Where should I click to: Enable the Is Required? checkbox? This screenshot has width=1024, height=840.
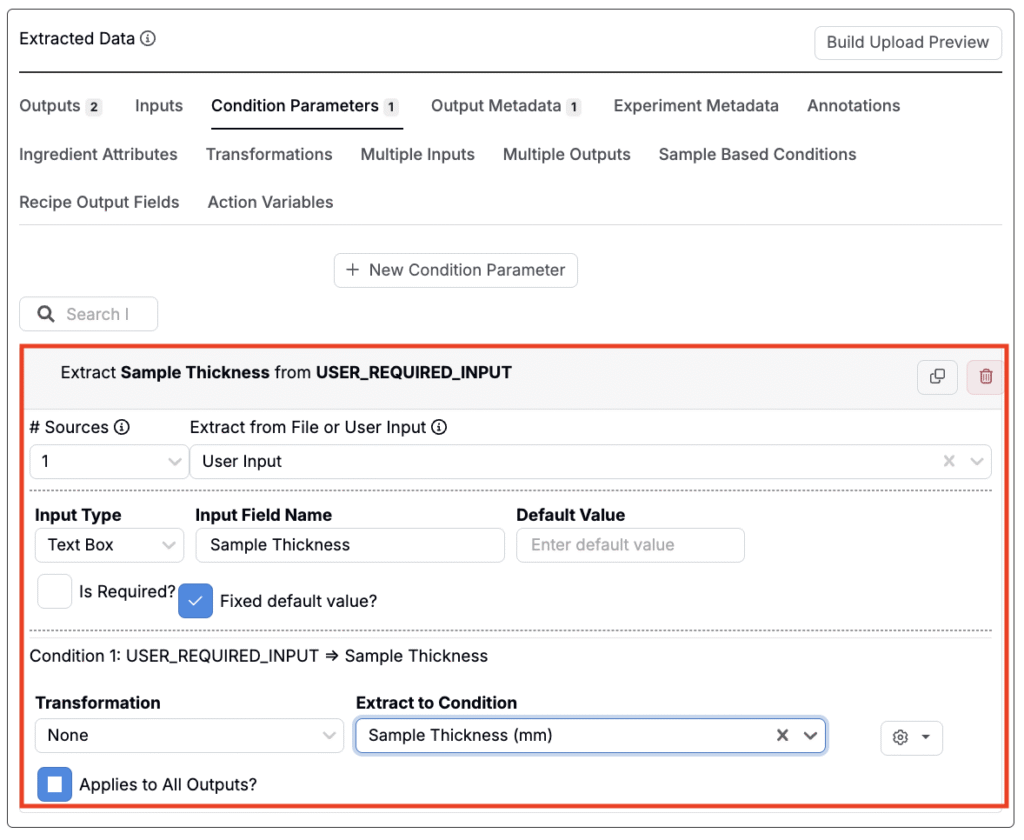coord(54,591)
